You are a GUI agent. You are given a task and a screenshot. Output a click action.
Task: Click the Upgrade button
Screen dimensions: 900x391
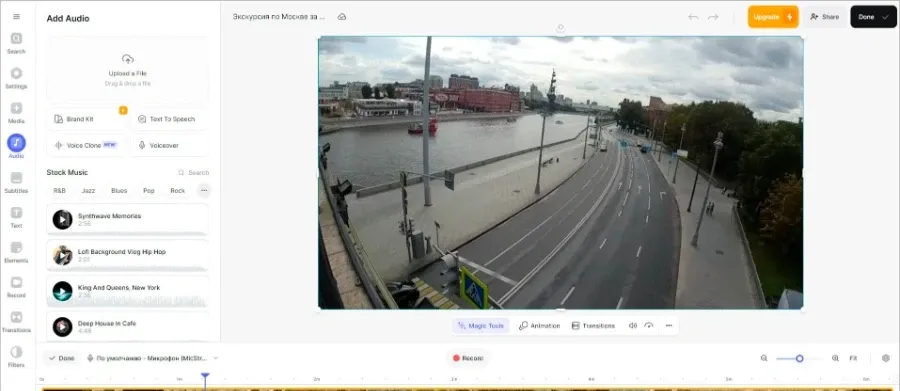pyautogui.click(x=773, y=17)
